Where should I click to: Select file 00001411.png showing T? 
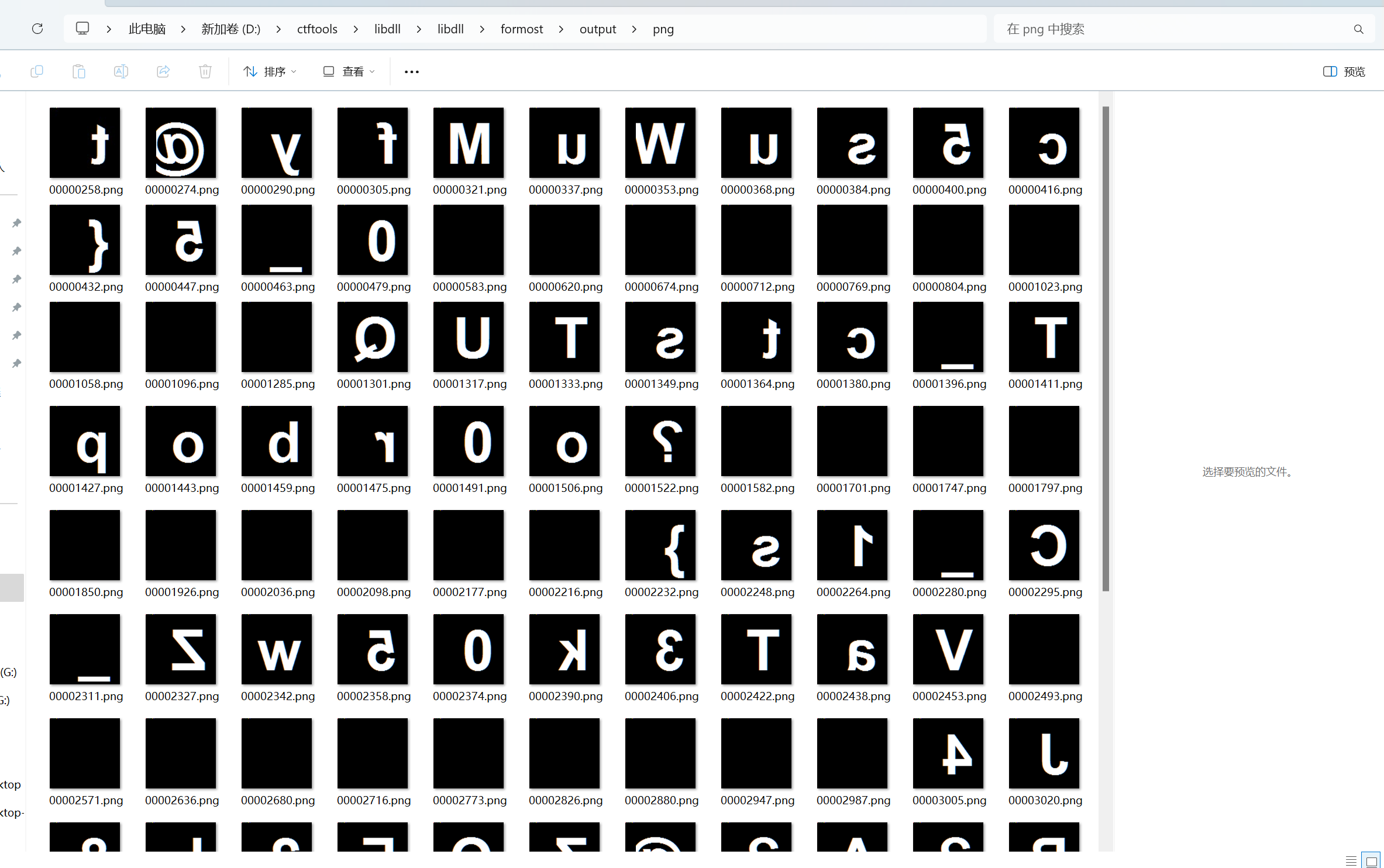tap(1044, 337)
